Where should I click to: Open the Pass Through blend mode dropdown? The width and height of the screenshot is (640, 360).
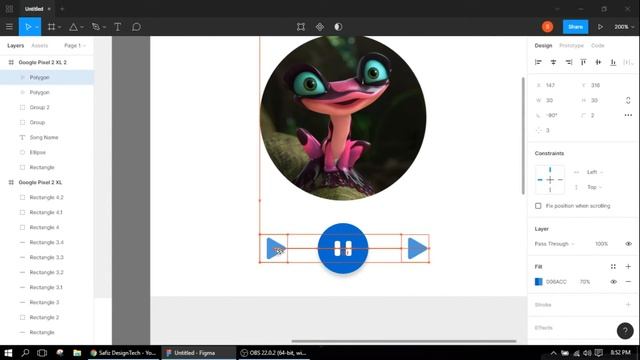tap(554, 244)
